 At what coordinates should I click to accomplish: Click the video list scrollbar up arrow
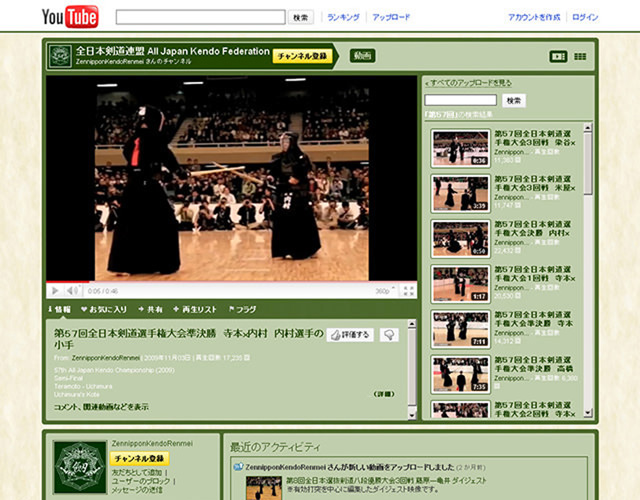coord(588,127)
